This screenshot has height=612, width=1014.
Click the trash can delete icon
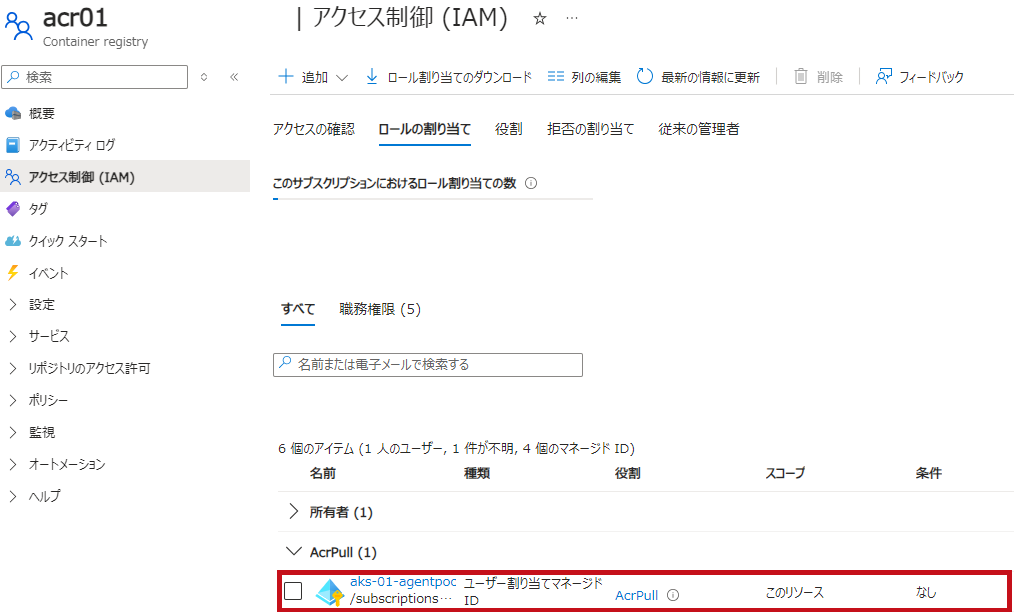point(801,76)
